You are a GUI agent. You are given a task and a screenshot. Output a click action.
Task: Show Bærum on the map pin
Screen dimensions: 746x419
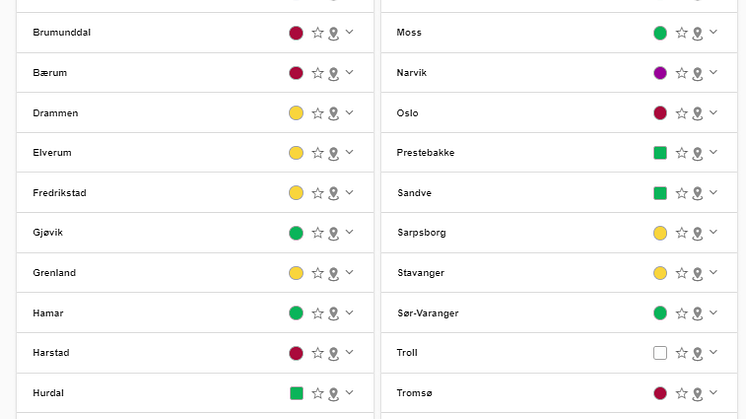click(x=334, y=74)
